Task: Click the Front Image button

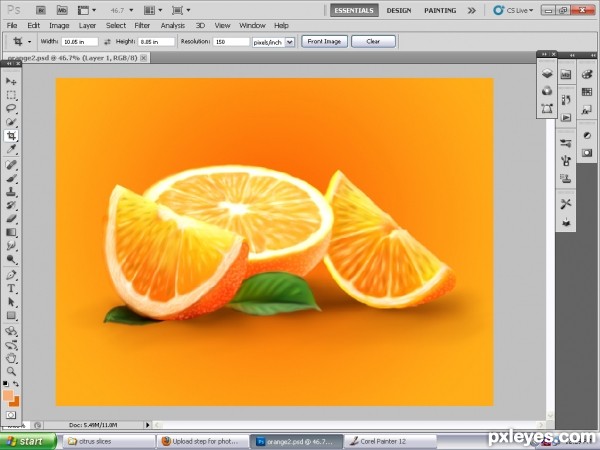Action: (x=324, y=41)
